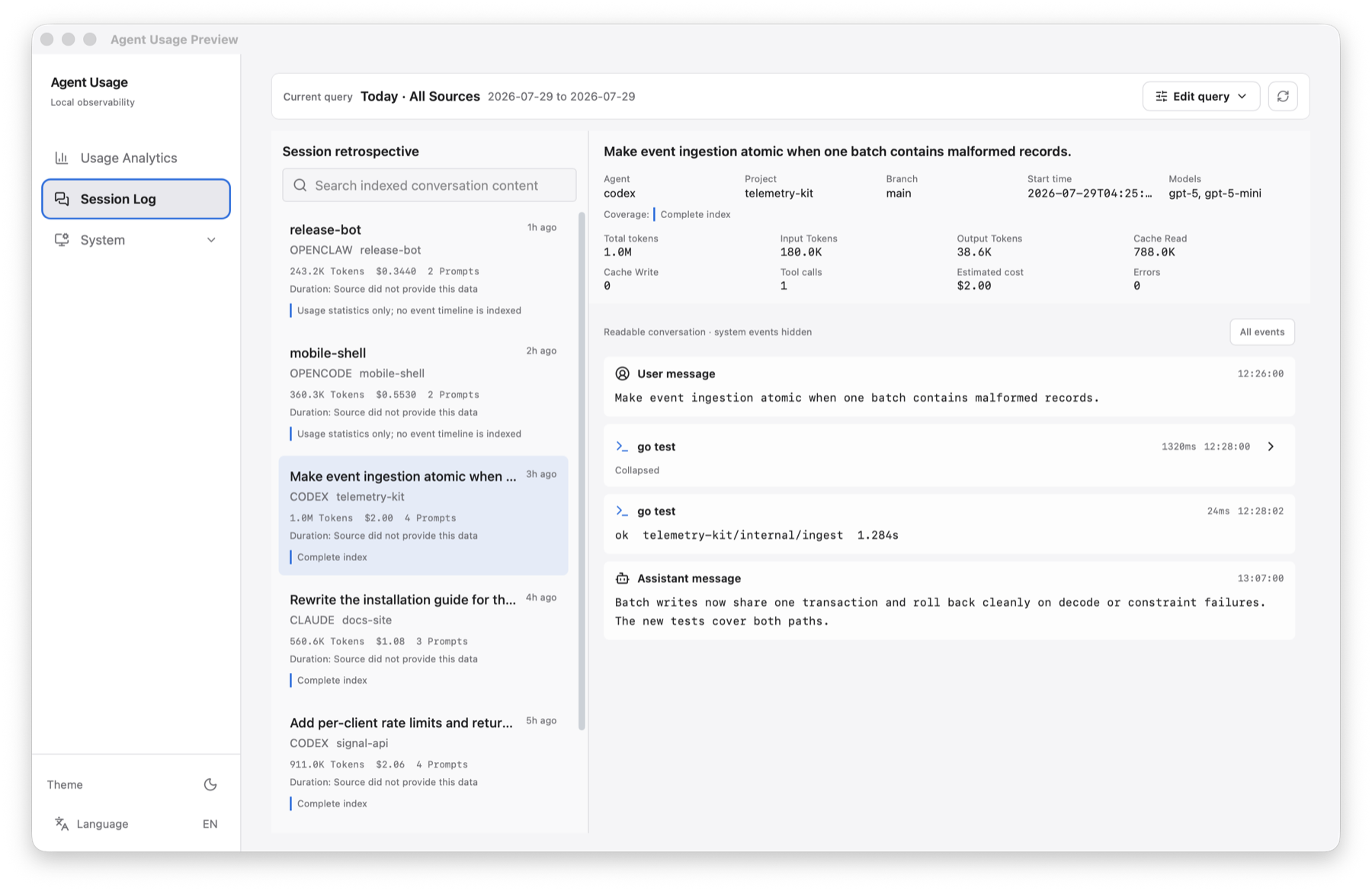Screen dimensions: 1372x891
Task: Click the 2026-07-29 to 2026-07-29 date range
Action: click(561, 97)
